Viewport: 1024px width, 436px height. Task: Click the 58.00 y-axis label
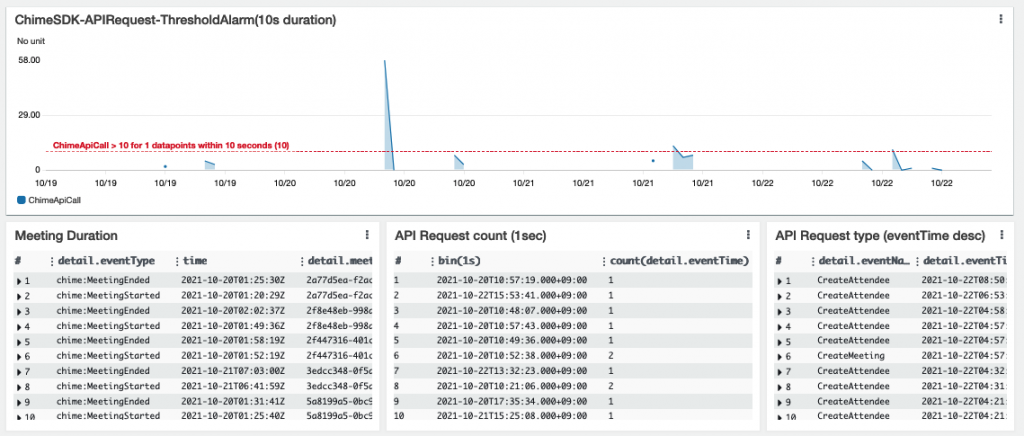click(x=28, y=60)
